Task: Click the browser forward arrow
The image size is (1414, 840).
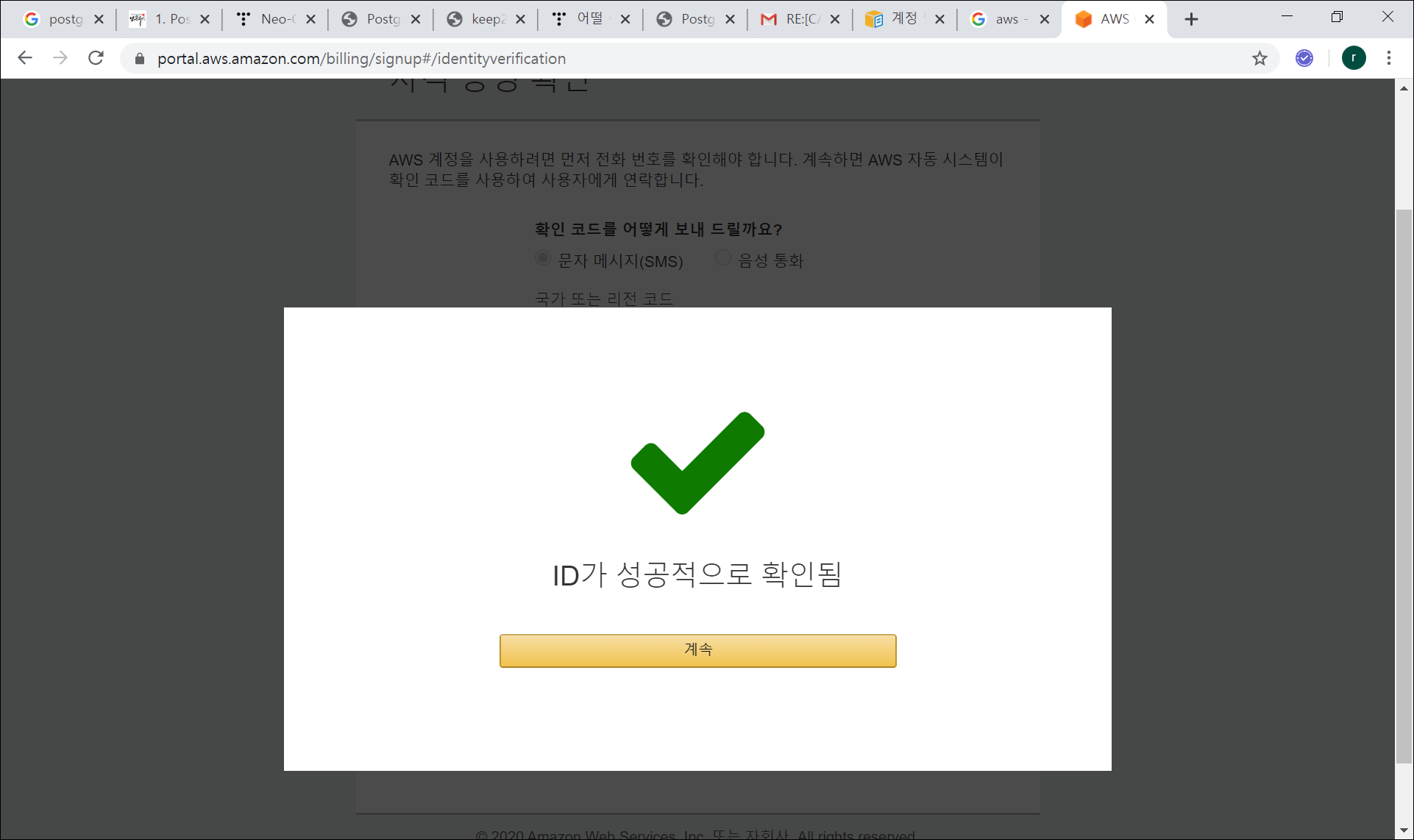Action: pos(60,58)
